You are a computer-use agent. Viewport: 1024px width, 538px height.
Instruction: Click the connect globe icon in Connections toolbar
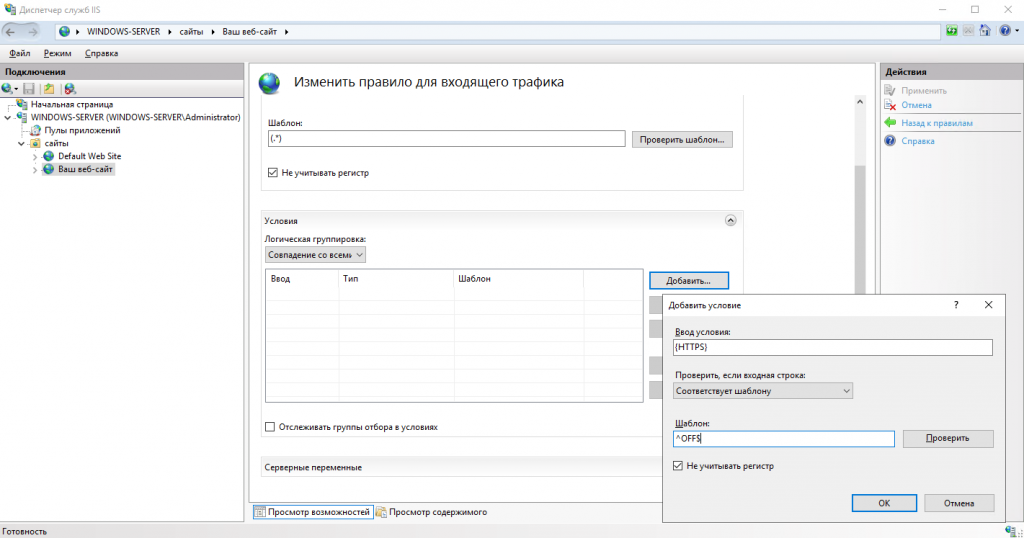click(x=7, y=89)
